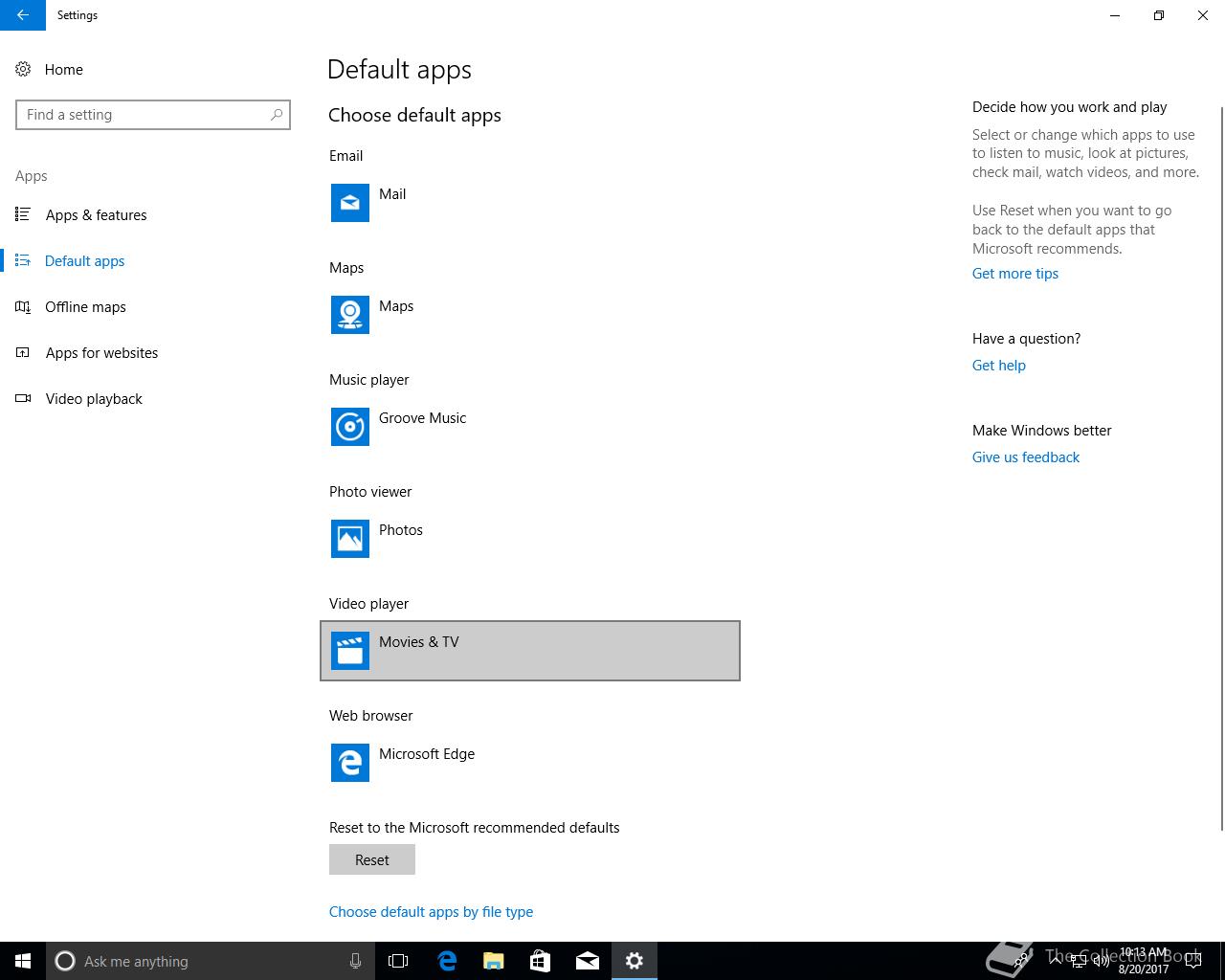
Task: Click the back arrow in Settings
Action: 22,15
